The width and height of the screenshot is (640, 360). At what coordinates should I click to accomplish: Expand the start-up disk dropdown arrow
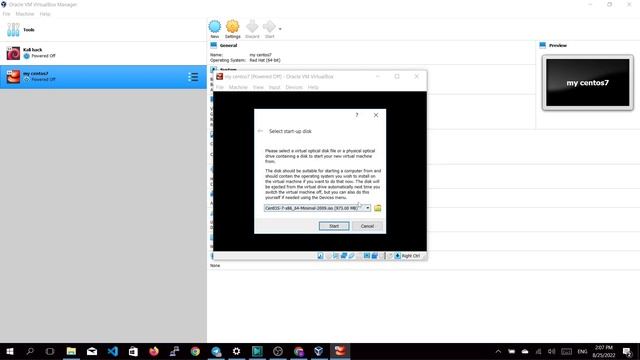pos(368,208)
